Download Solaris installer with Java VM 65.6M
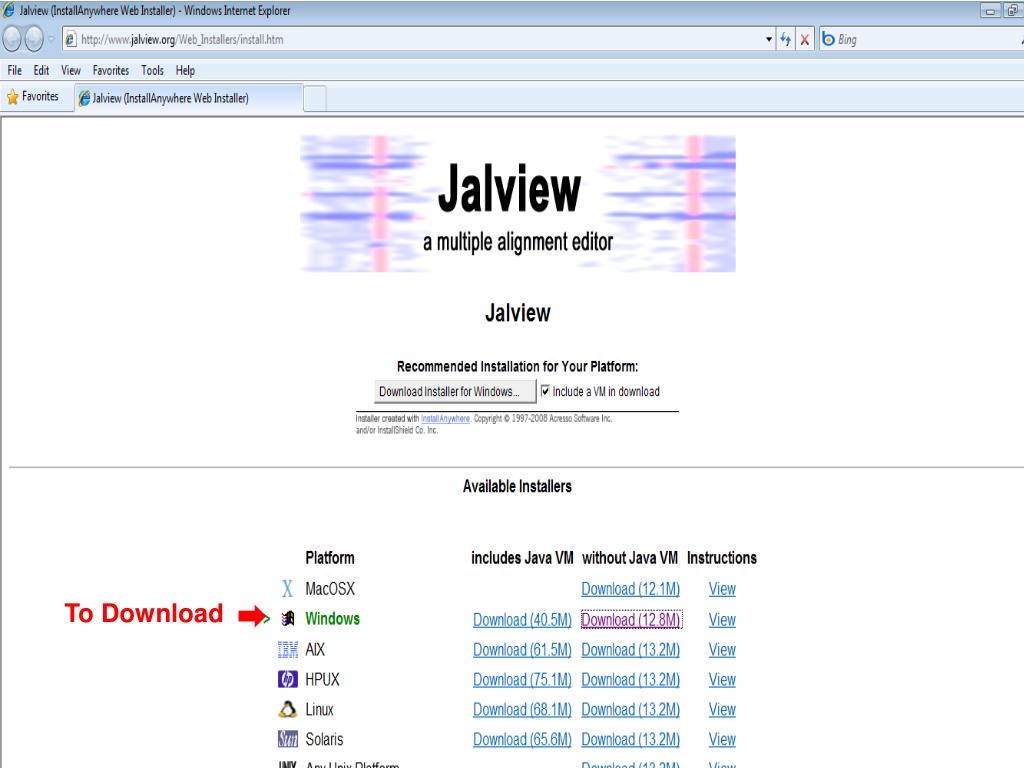This screenshot has height=768, width=1024. point(522,739)
